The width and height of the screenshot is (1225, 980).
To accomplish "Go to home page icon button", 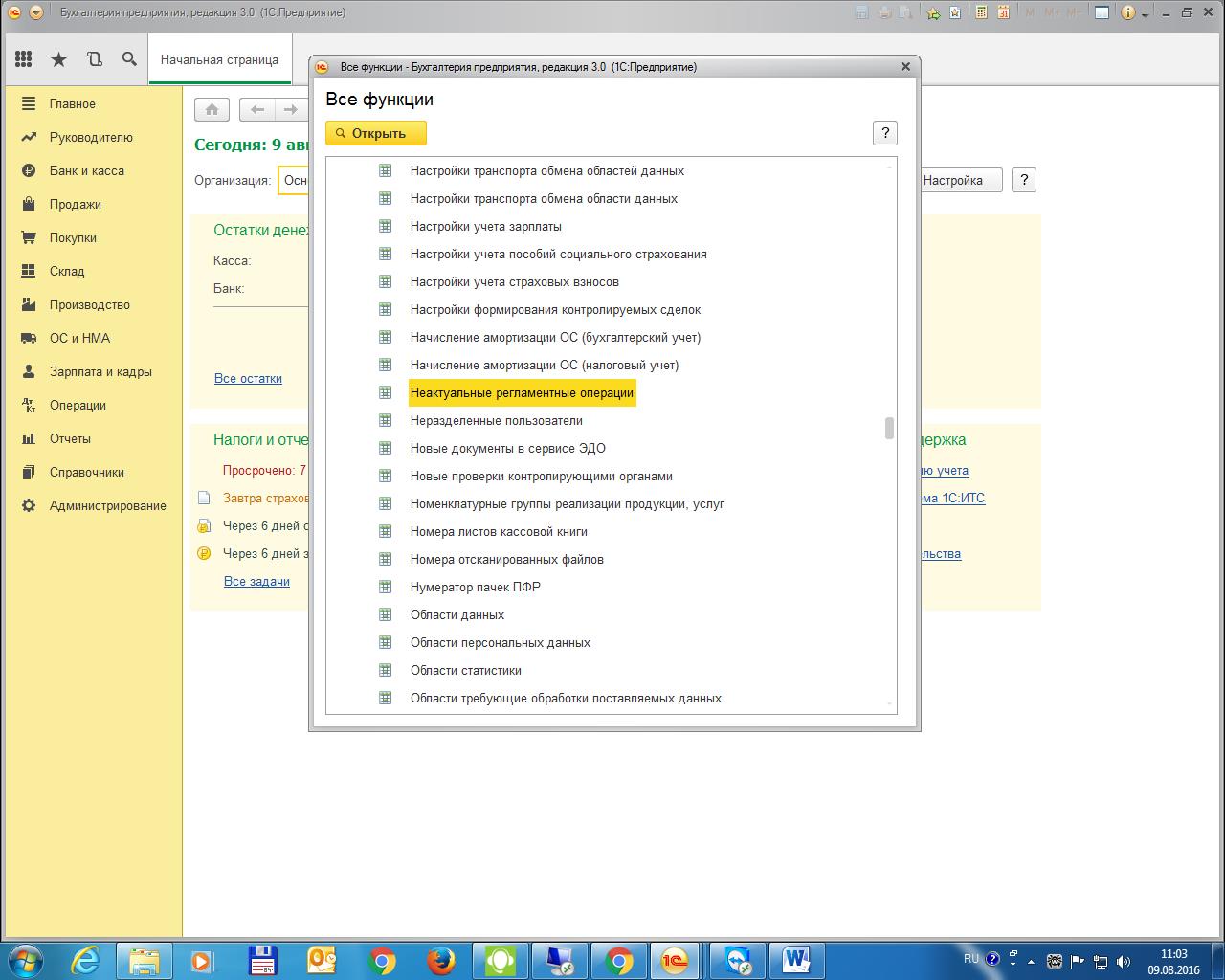I will pyautogui.click(x=212, y=109).
